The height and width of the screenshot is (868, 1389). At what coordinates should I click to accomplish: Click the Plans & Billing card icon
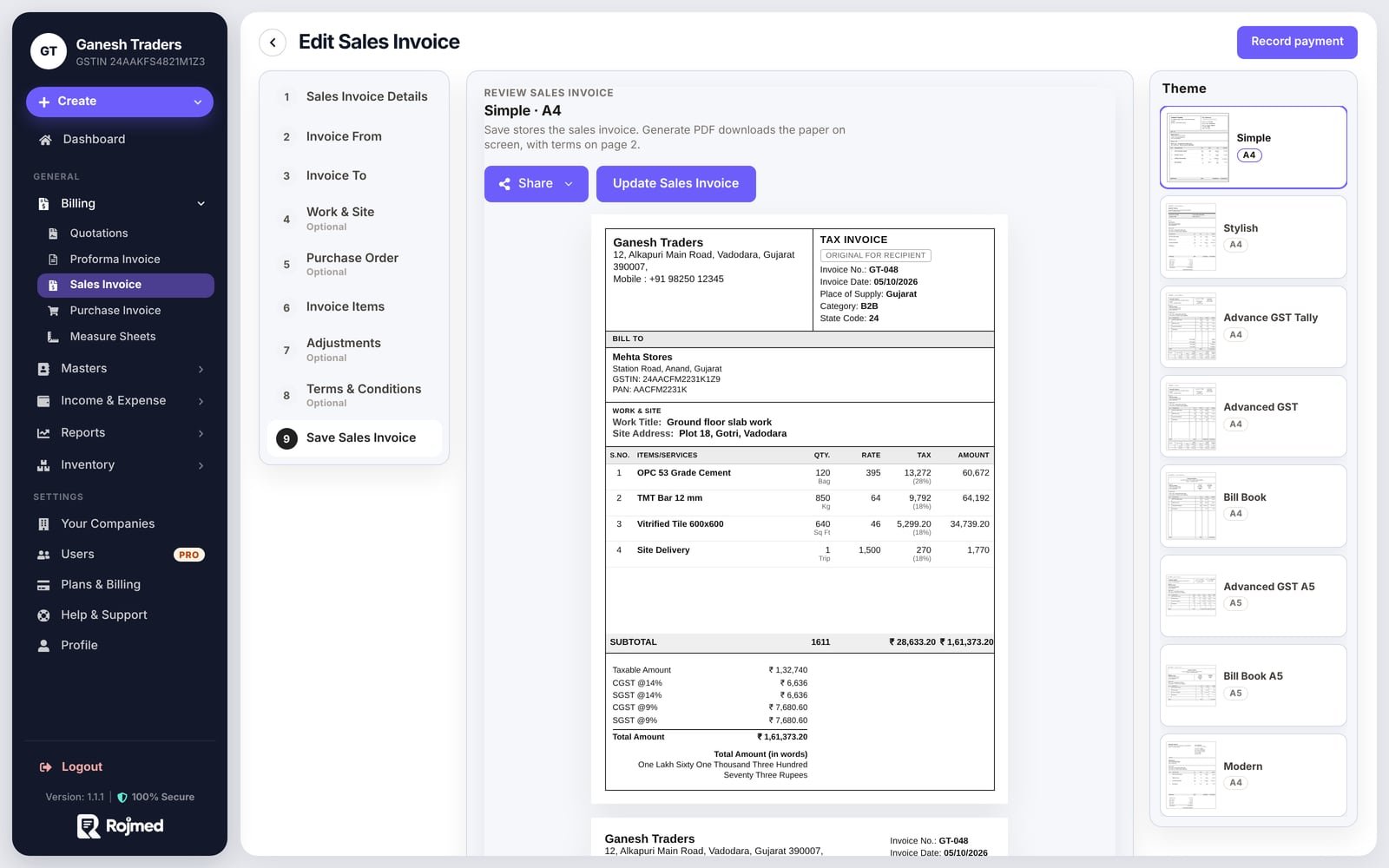pos(43,585)
